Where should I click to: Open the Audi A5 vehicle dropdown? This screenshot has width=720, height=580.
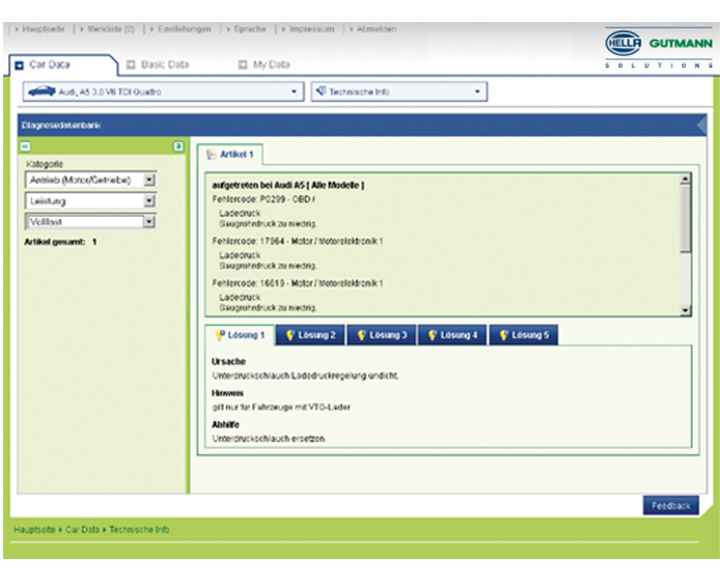click(294, 92)
